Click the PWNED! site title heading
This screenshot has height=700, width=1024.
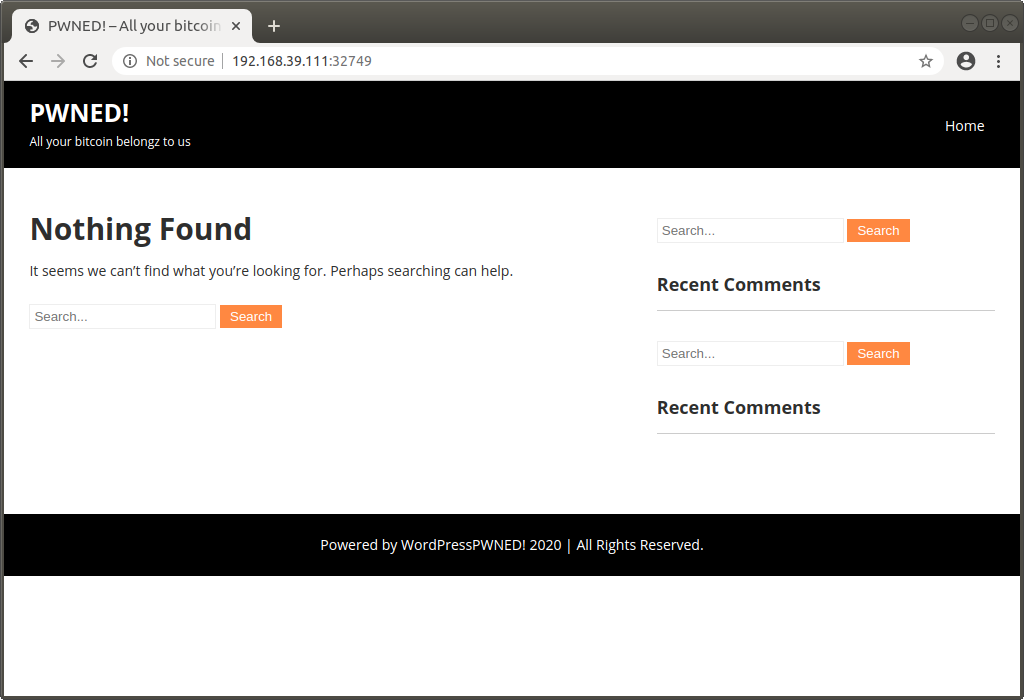[79, 113]
